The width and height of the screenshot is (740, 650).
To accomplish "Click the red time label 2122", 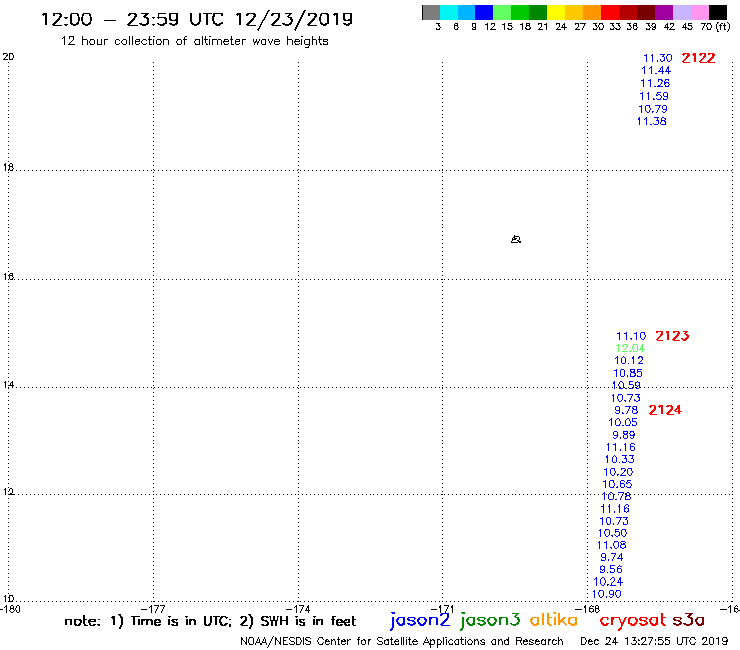I will tap(698, 58).
